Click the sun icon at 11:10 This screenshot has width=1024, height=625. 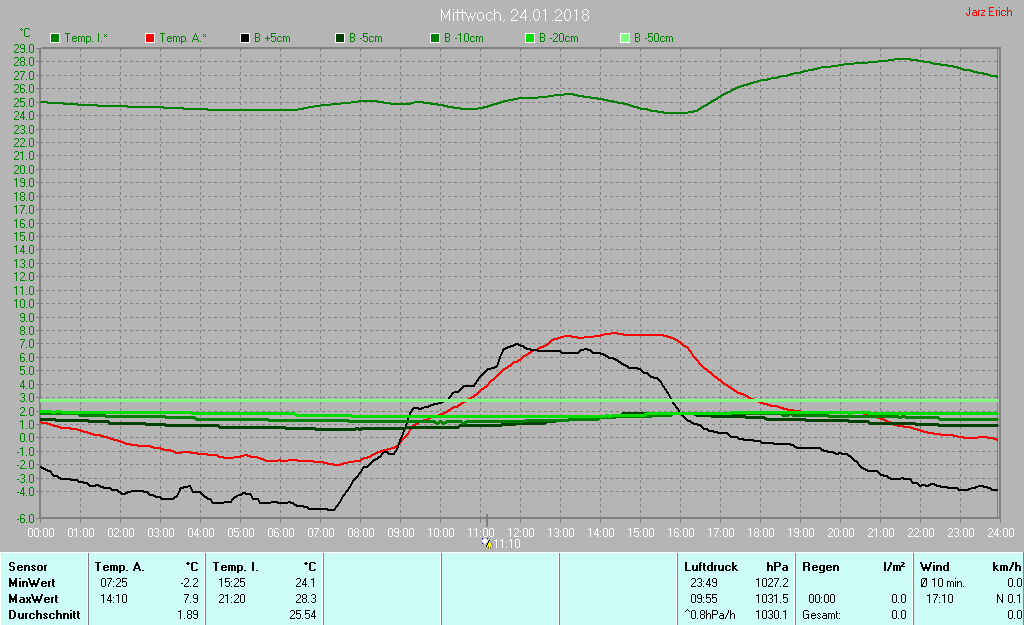488,543
